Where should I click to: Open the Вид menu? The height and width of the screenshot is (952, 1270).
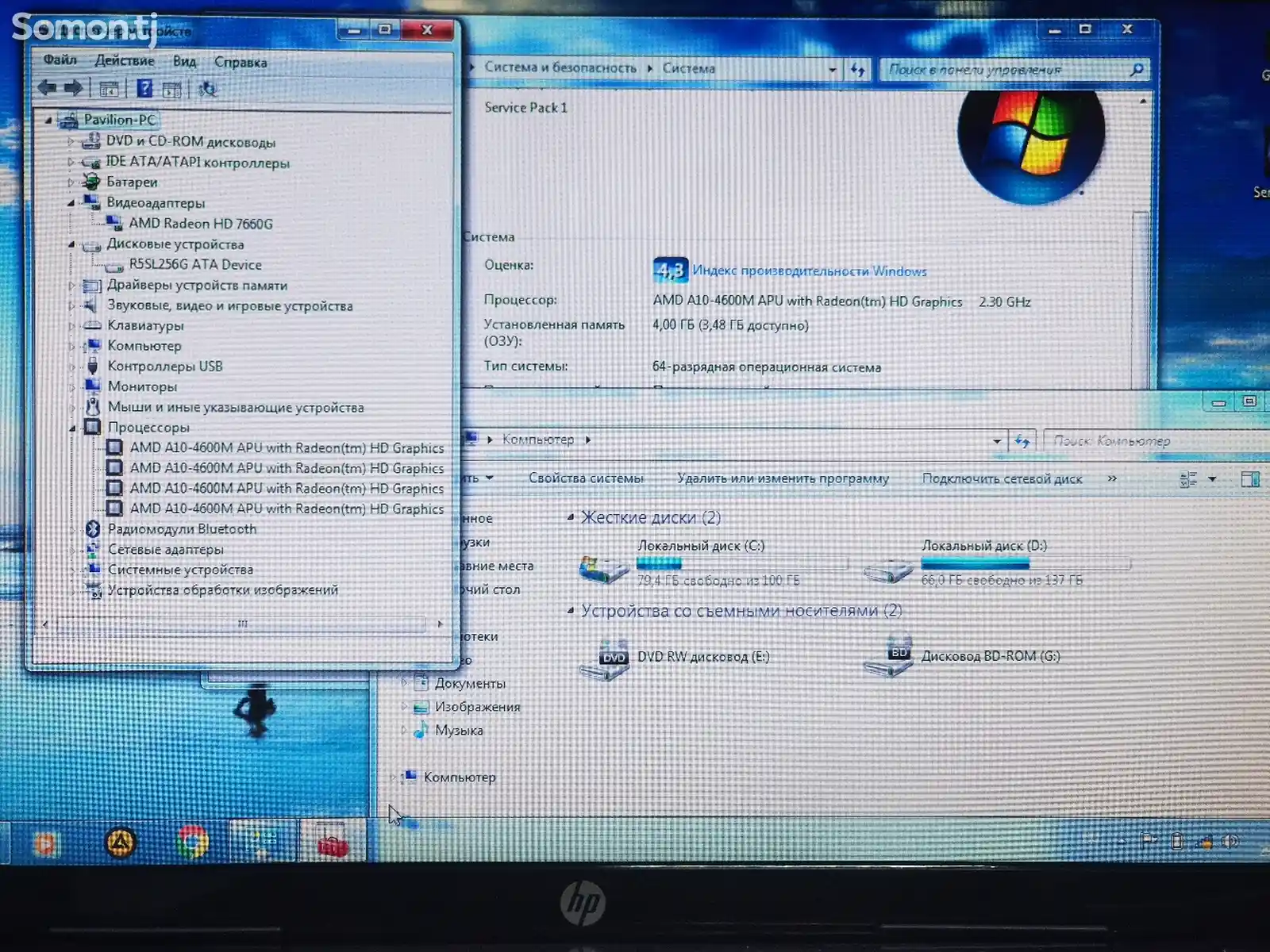[184, 62]
